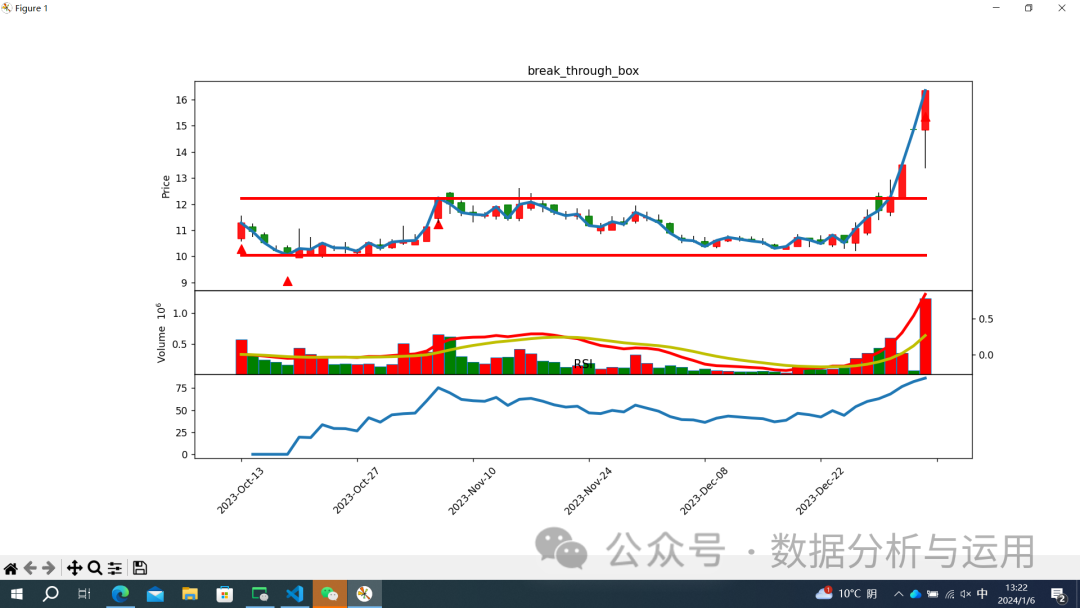Save the figure with the floppy disk icon
Image resolution: width=1080 pixels, height=608 pixels.
point(140,568)
